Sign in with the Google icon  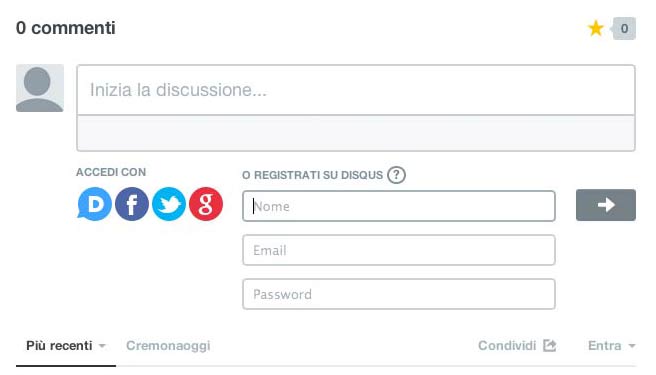coord(205,204)
